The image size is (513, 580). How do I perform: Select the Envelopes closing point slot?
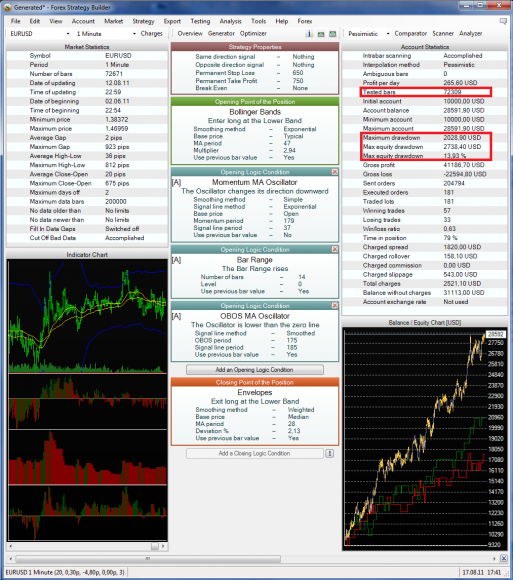click(255, 412)
